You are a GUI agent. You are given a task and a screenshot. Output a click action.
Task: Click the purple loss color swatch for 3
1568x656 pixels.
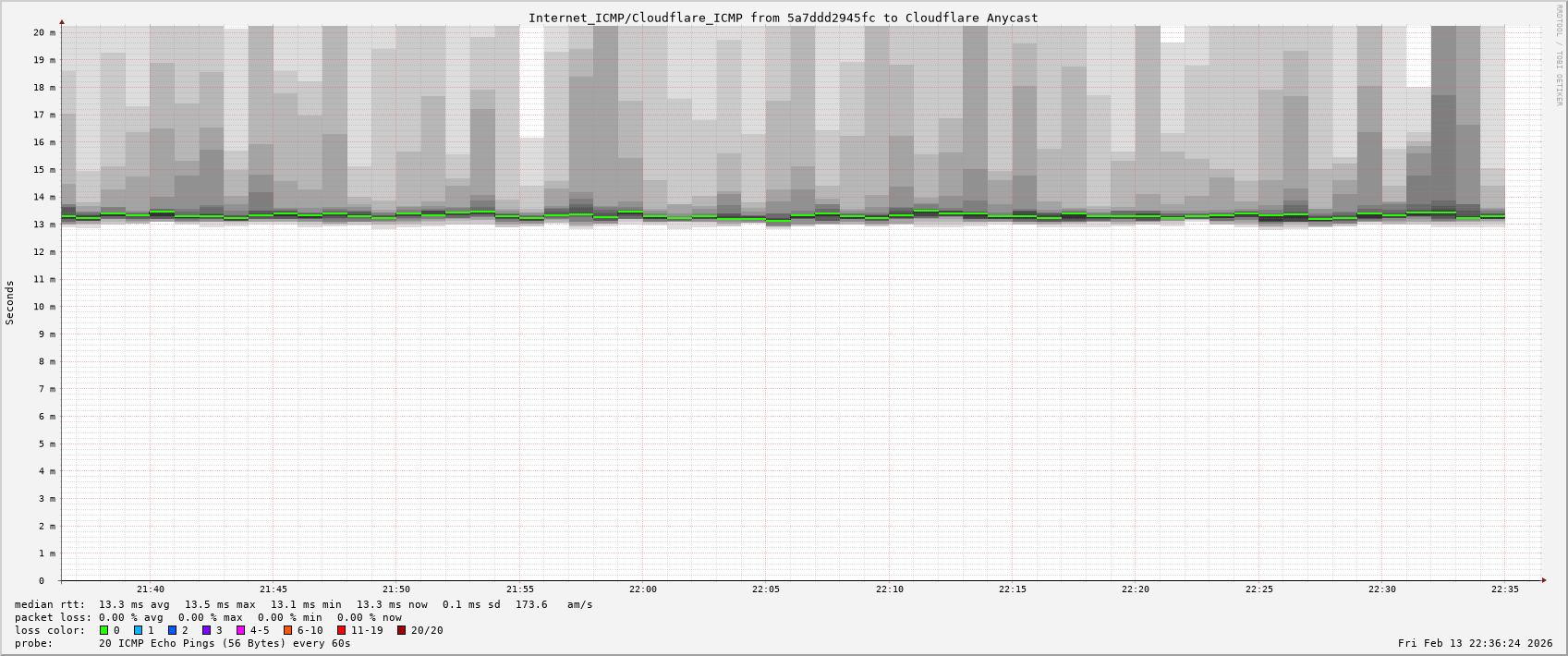coord(207,630)
